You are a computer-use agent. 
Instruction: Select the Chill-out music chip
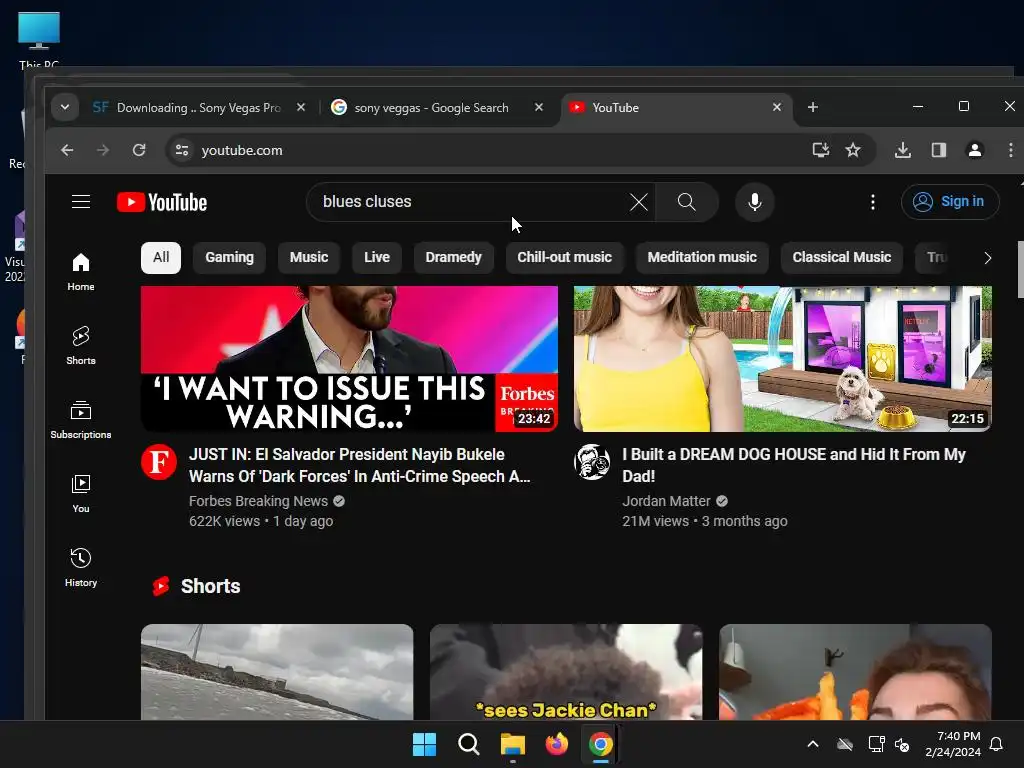point(564,257)
